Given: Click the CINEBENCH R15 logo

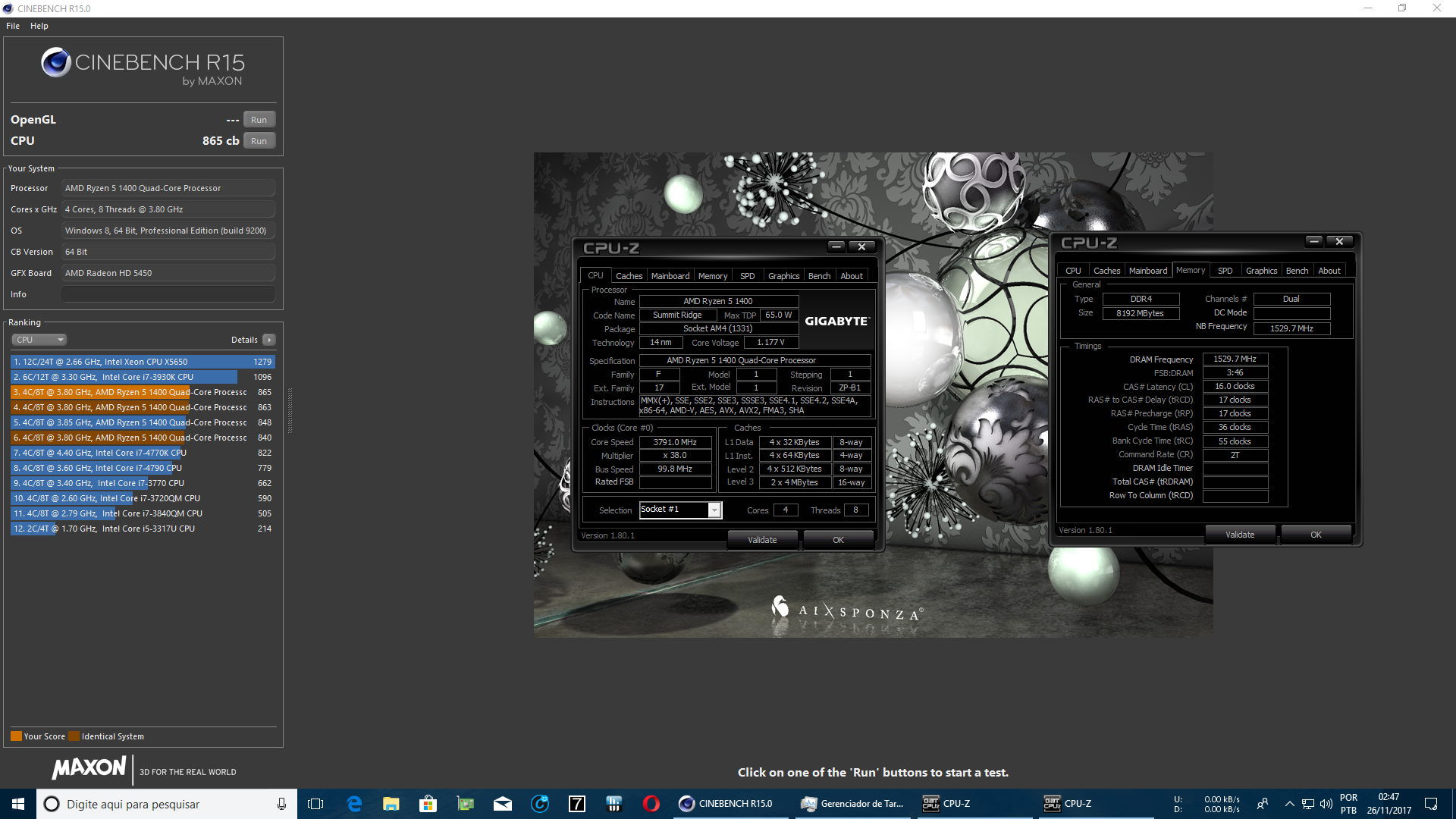Looking at the screenshot, I should (143, 67).
